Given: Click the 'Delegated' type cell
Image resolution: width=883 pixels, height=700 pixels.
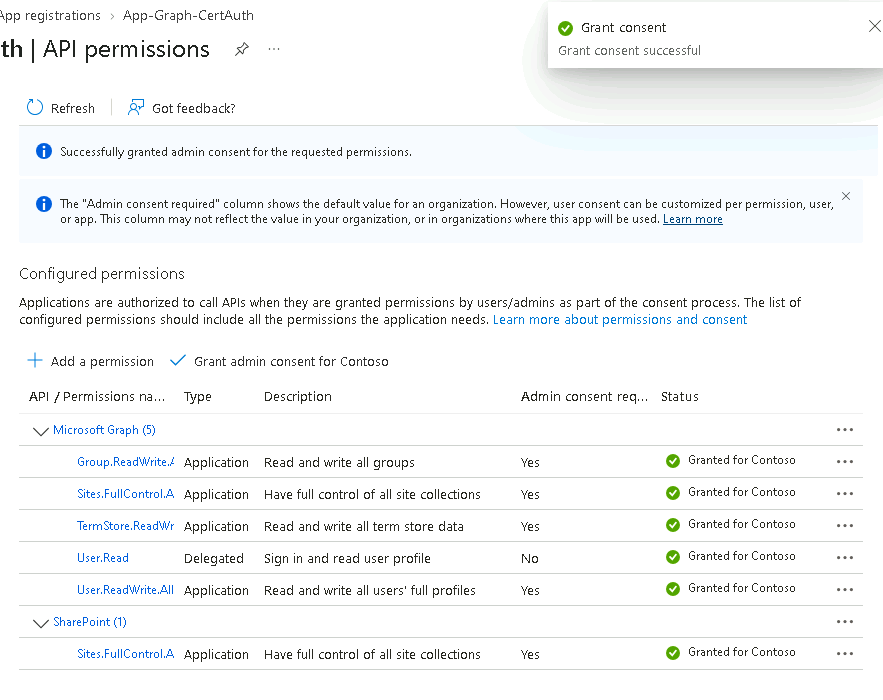Looking at the screenshot, I should [214, 558].
